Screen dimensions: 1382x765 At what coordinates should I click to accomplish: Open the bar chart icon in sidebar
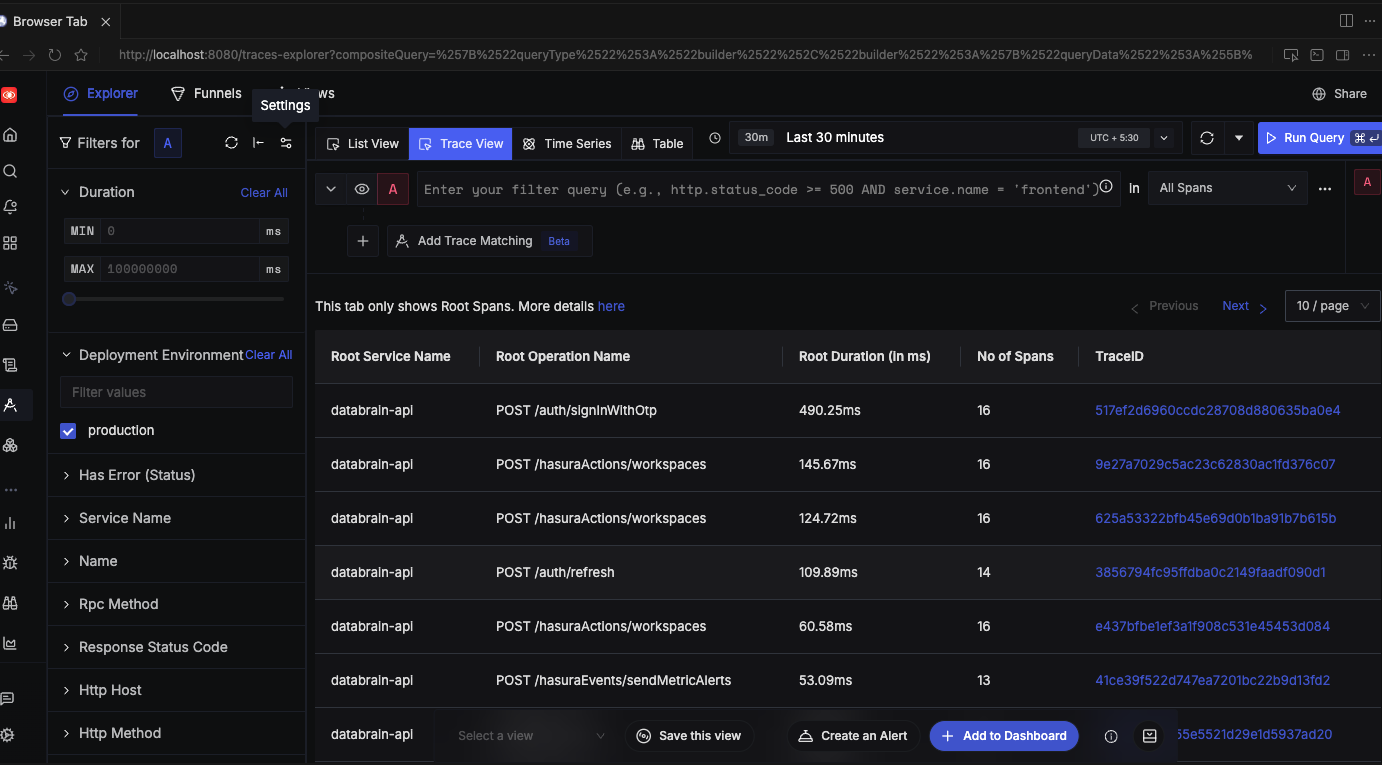(x=10, y=523)
